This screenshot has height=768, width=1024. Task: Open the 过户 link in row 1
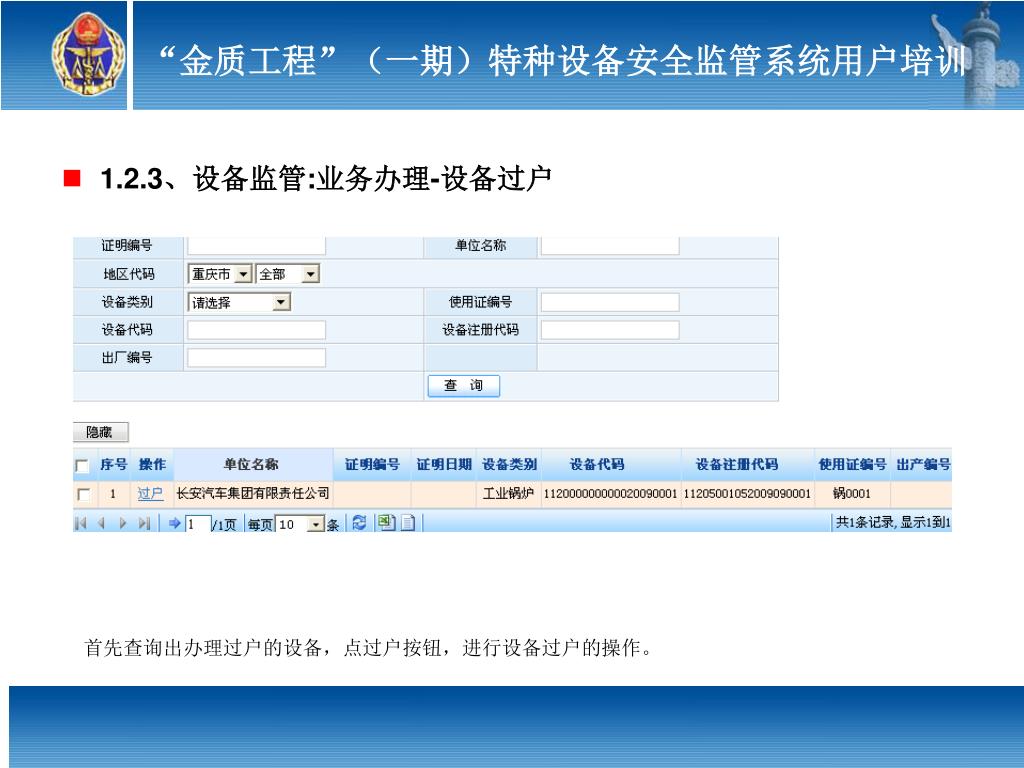pos(150,493)
